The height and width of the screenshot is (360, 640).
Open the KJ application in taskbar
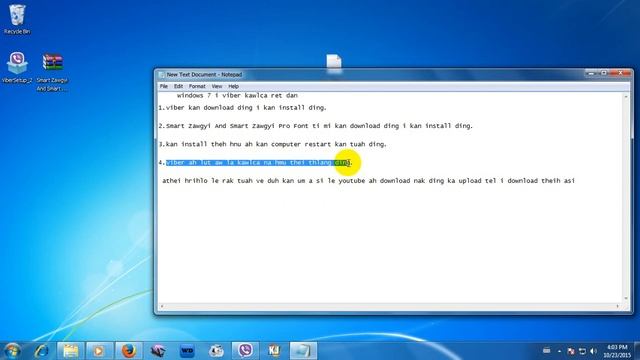coord(274,351)
